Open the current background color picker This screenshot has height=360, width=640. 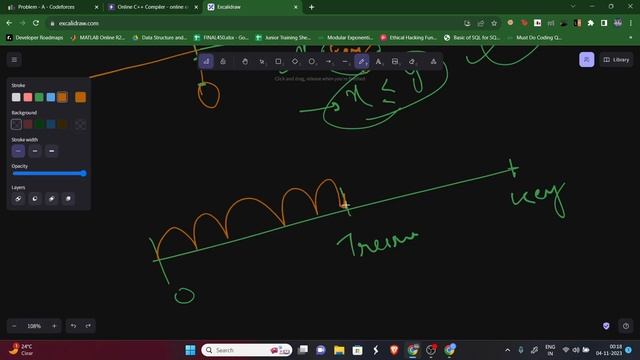click(80, 124)
